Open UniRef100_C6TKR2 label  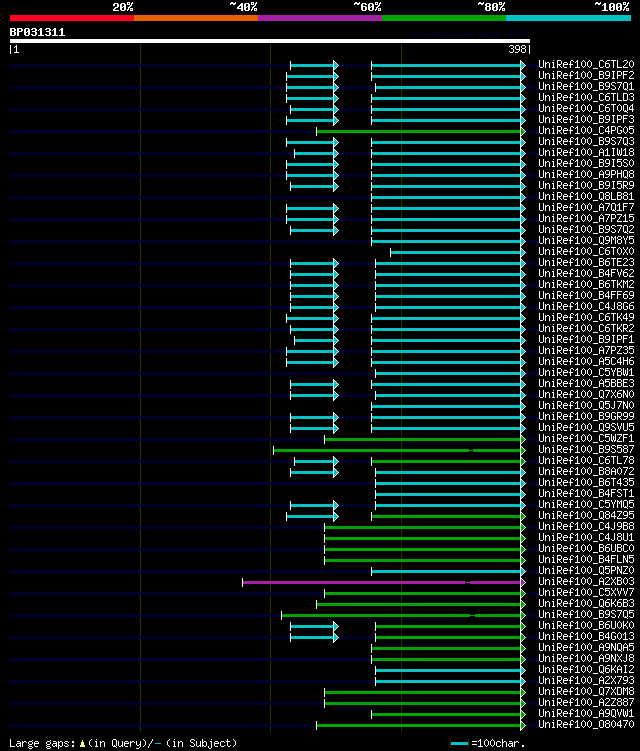point(586,329)
